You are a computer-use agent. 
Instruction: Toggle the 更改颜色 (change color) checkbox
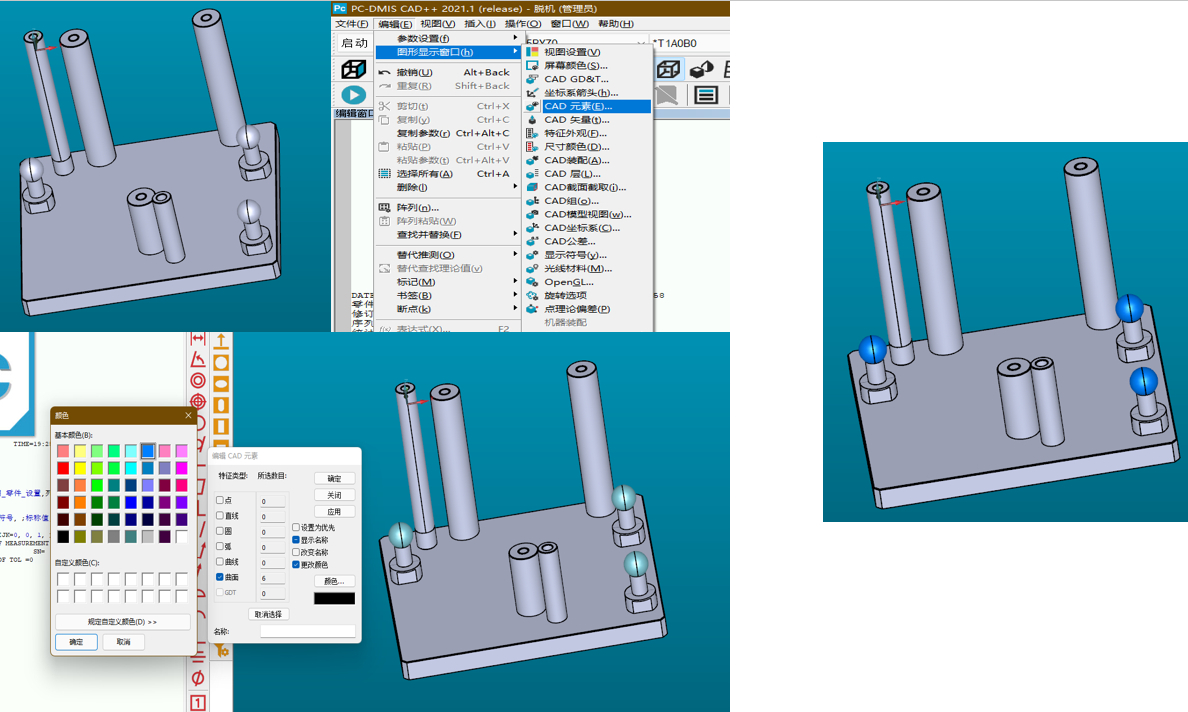coord(296,565)
